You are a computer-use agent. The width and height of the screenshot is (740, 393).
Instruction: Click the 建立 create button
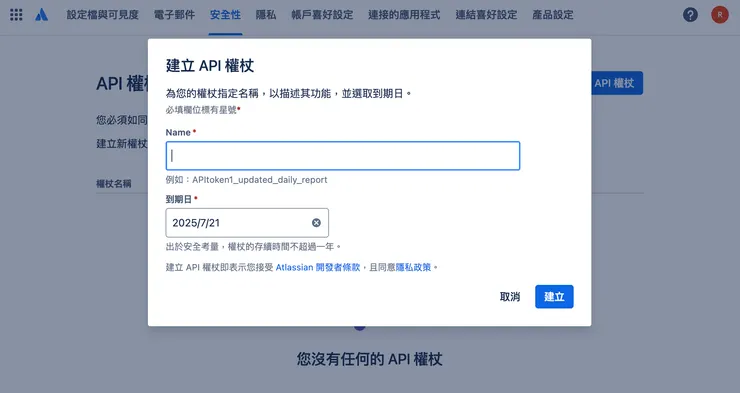point(554,297)
